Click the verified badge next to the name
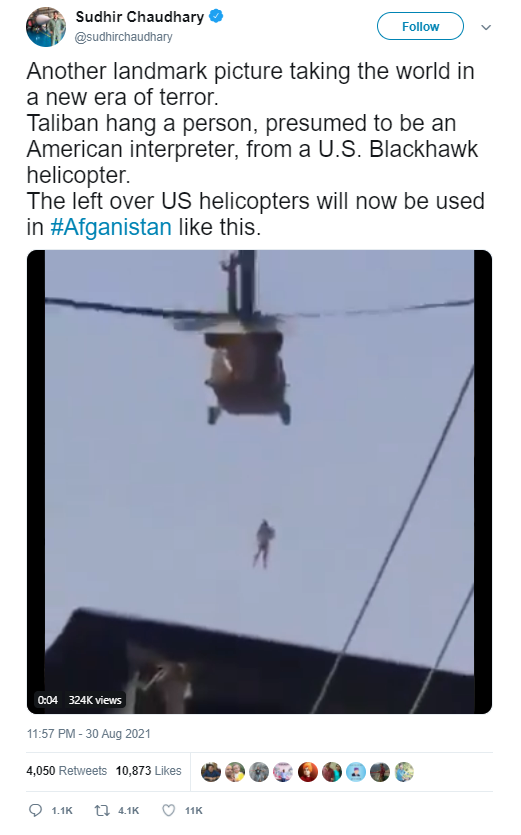 [x=216, y=17]
